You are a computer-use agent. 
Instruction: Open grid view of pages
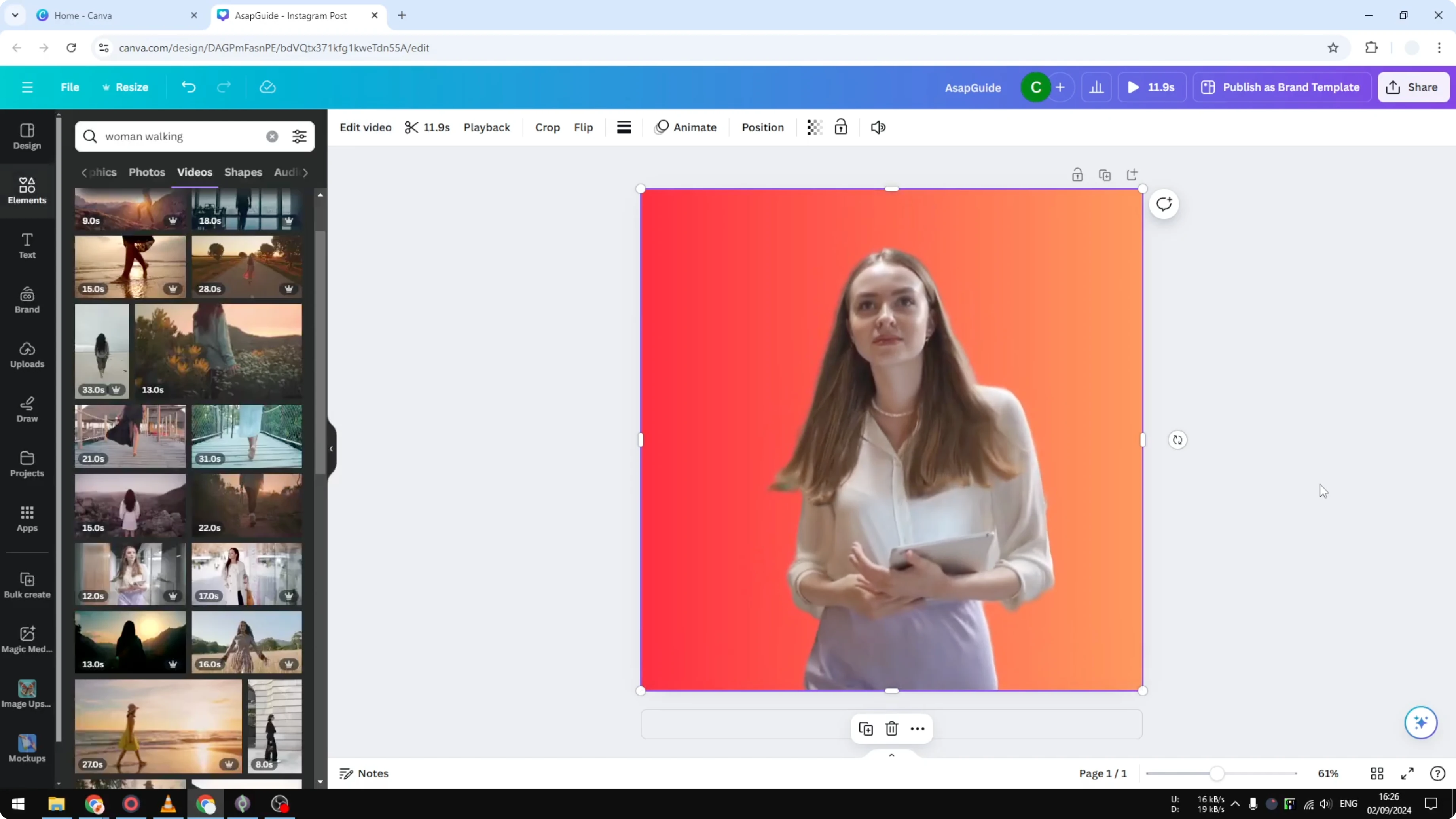tap(1377, 773)
